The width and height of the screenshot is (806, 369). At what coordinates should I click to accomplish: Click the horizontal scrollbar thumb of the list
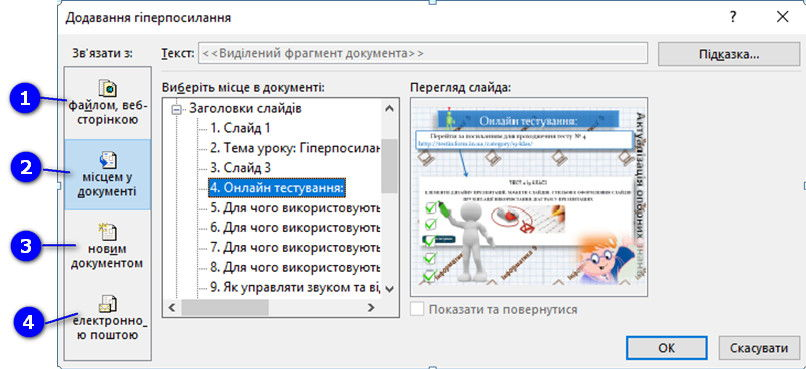pos(225,307)
